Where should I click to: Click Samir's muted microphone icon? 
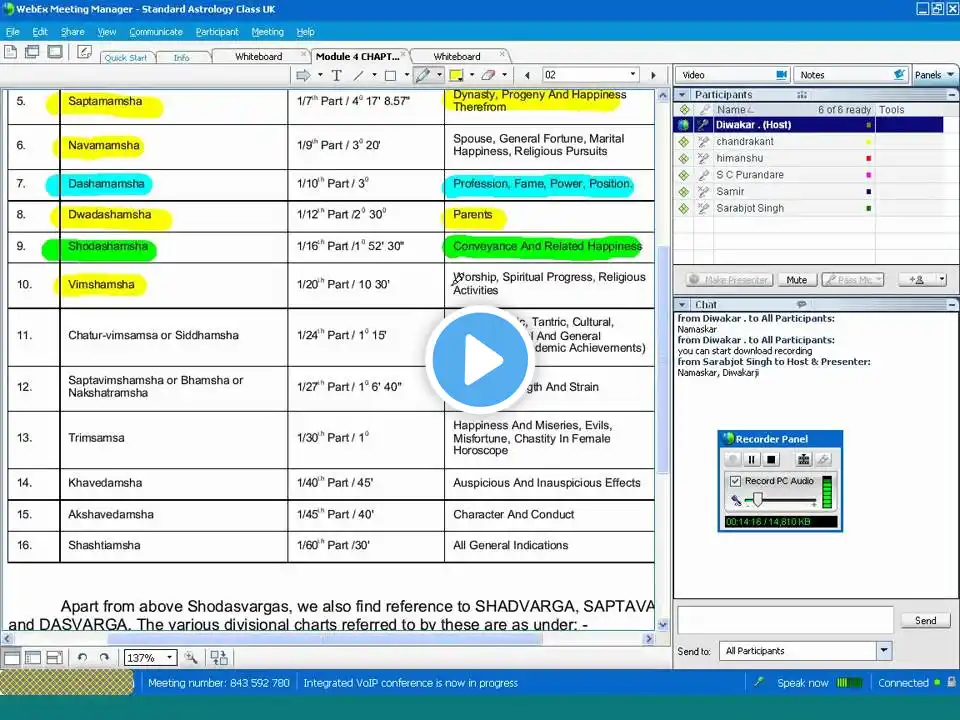pos(703,192)
